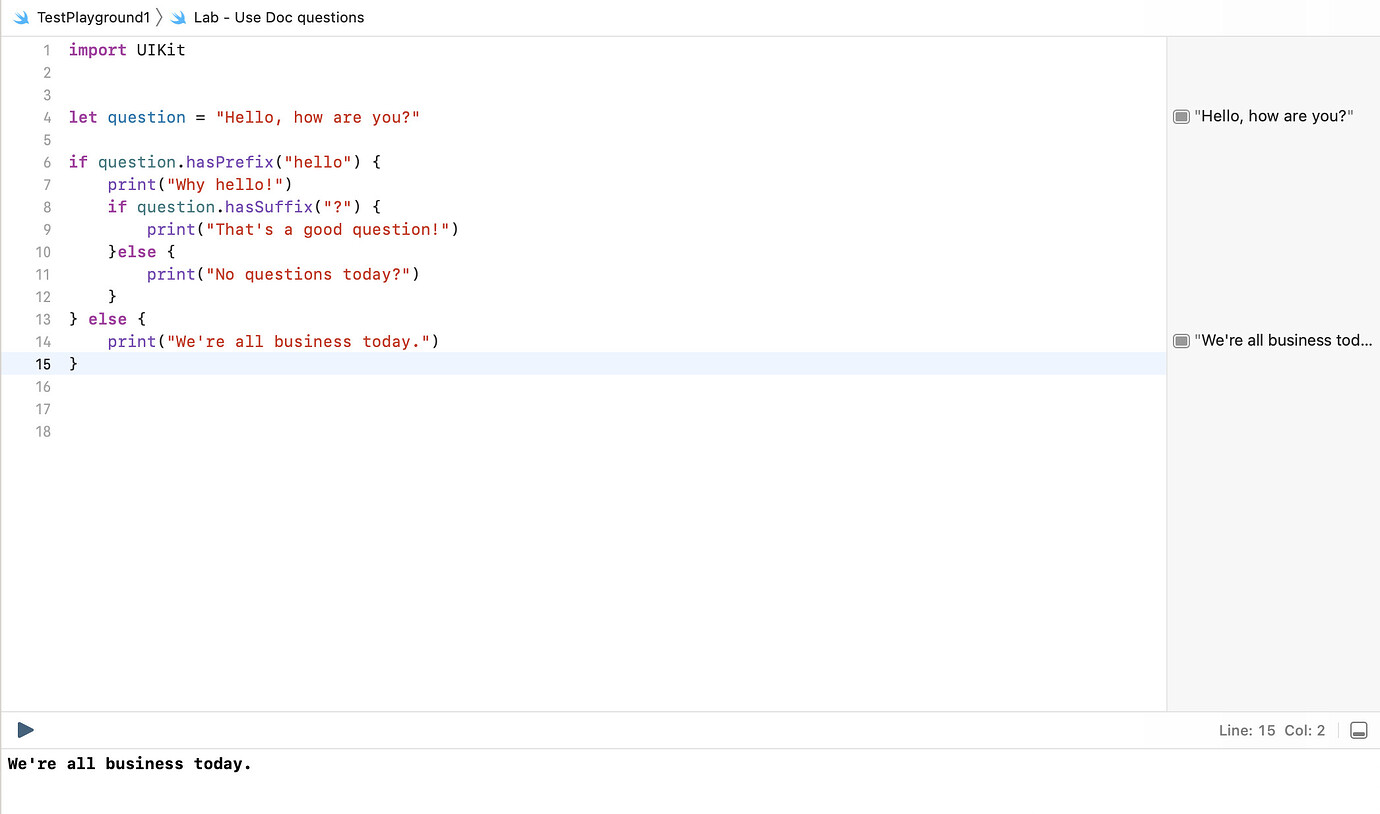Click the Swift icon beside "Lab - Use Doc questions"
Image resolution: width=1380 pixels, height=814 pixels.
click(x=178, y=17)
